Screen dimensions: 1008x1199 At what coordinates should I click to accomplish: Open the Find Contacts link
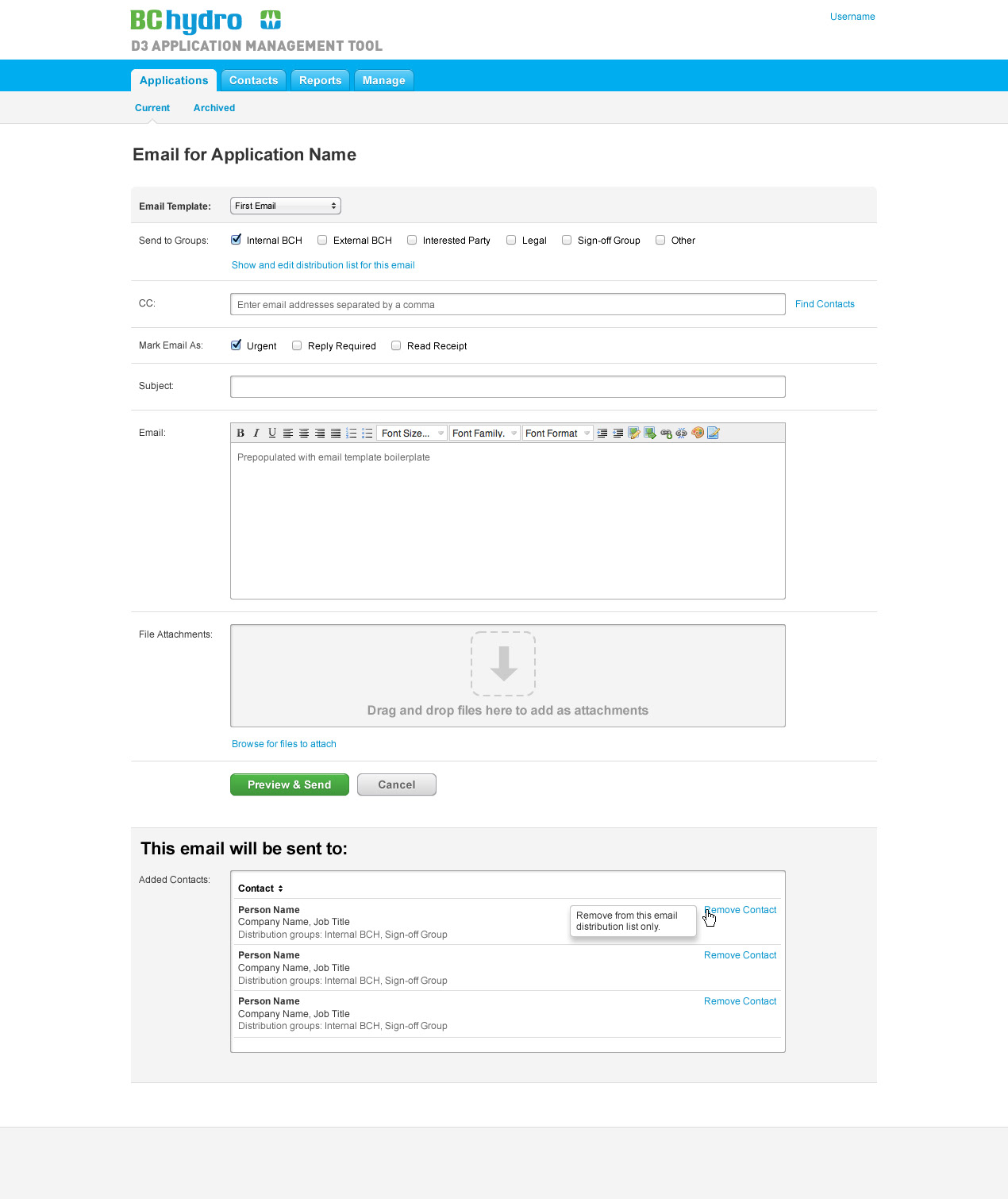coord(825,304)
